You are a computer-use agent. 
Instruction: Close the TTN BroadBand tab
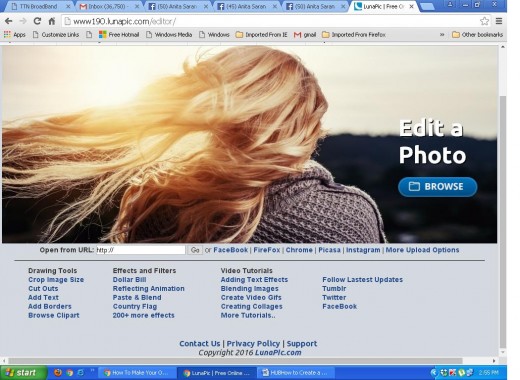[x=68, y=6]
